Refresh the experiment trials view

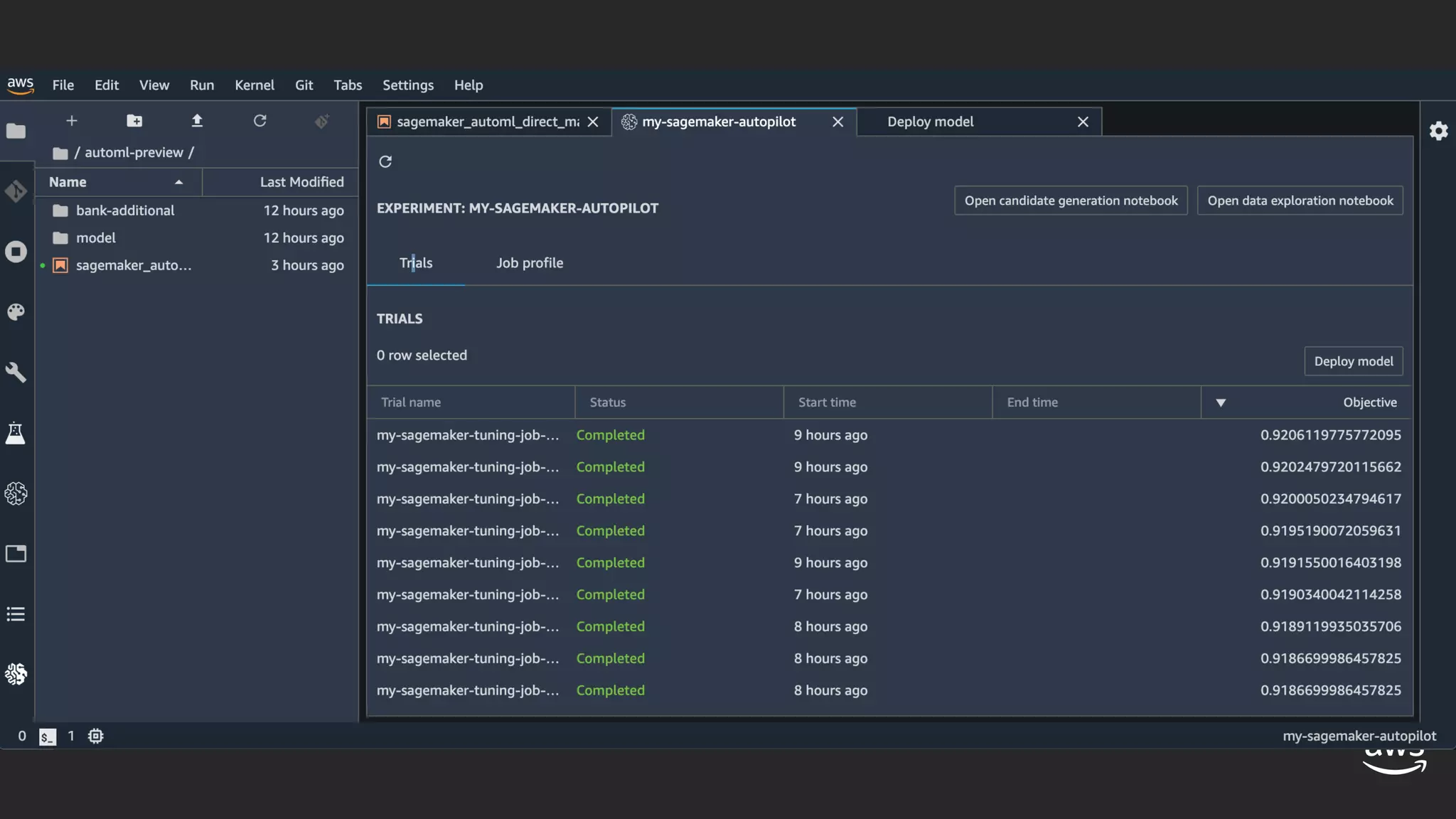point(385,161)
